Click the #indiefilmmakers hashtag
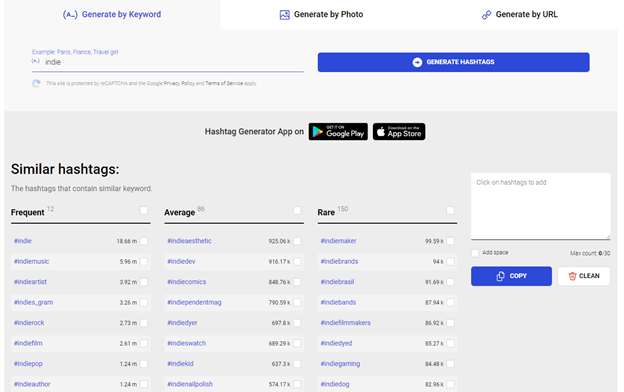The image size is (624, 392). coord(345,323)
